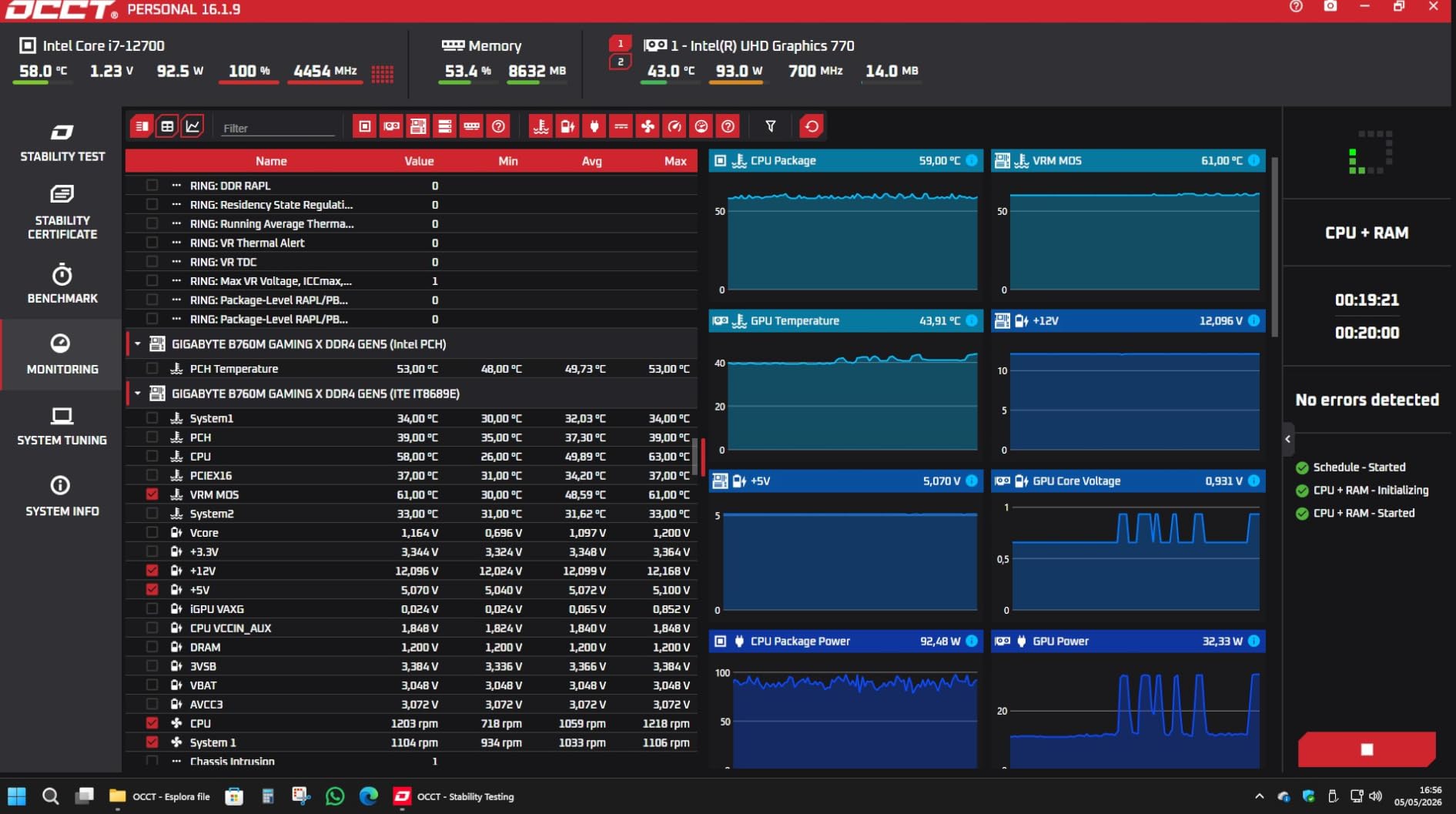The width and height of the screenshot is (1456, 814).
Task: Uncheck the +12V voltage checkbox
Action: (152, 571)
